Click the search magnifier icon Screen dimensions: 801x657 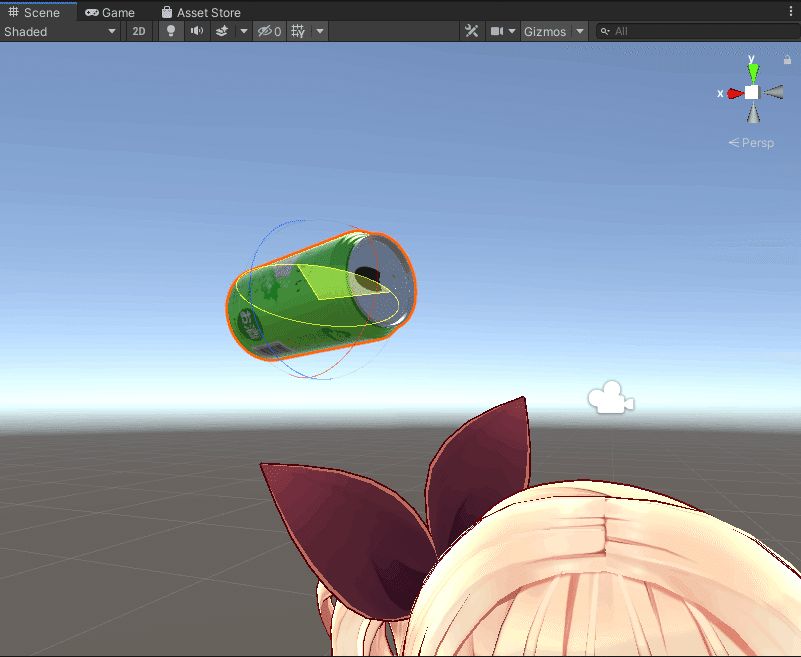(x=605, y=32)
